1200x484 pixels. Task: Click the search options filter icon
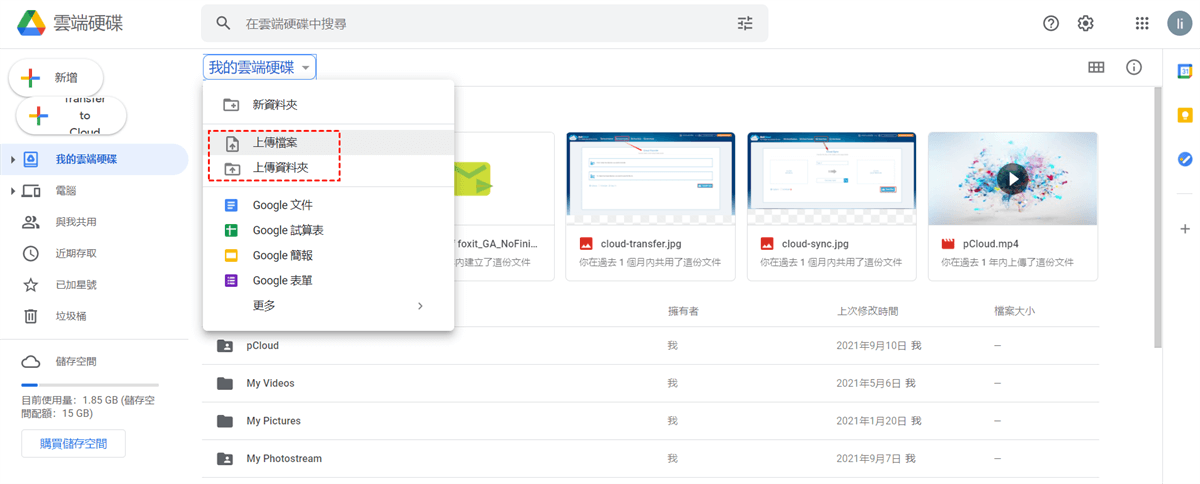745,23
